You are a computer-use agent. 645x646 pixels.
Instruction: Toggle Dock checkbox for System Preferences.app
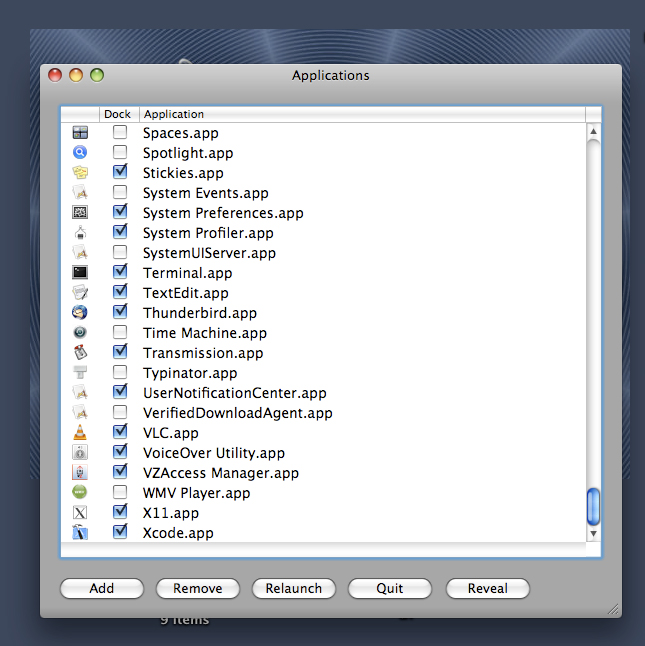click(120, 212)
